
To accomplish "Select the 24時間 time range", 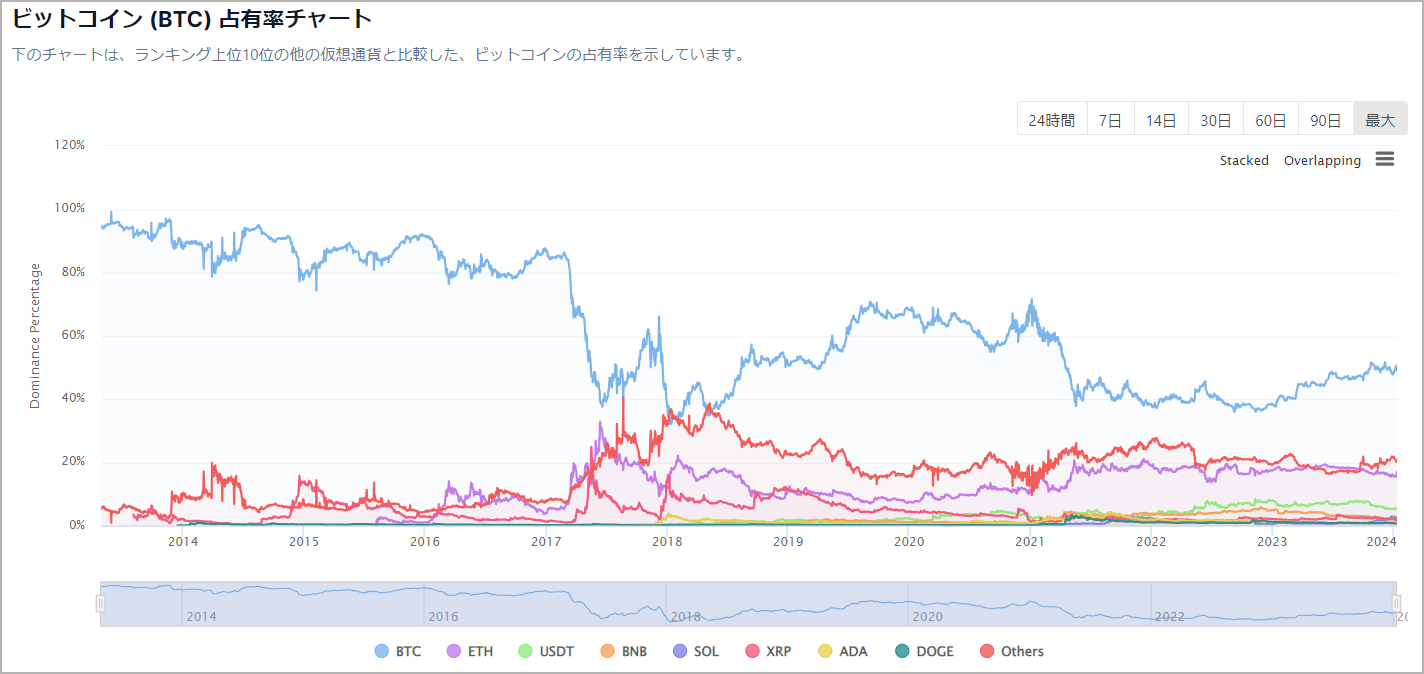I will point(1052,118).
